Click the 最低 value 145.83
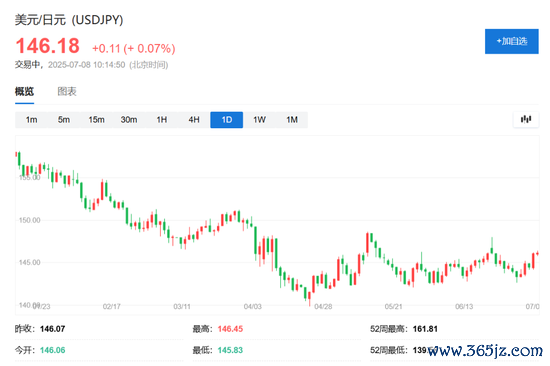This screenshot has height=366, width=550. [x=230, y=350]
